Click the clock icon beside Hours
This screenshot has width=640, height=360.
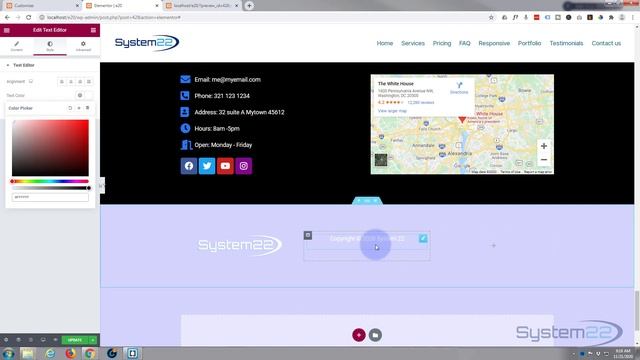(185, 128)
